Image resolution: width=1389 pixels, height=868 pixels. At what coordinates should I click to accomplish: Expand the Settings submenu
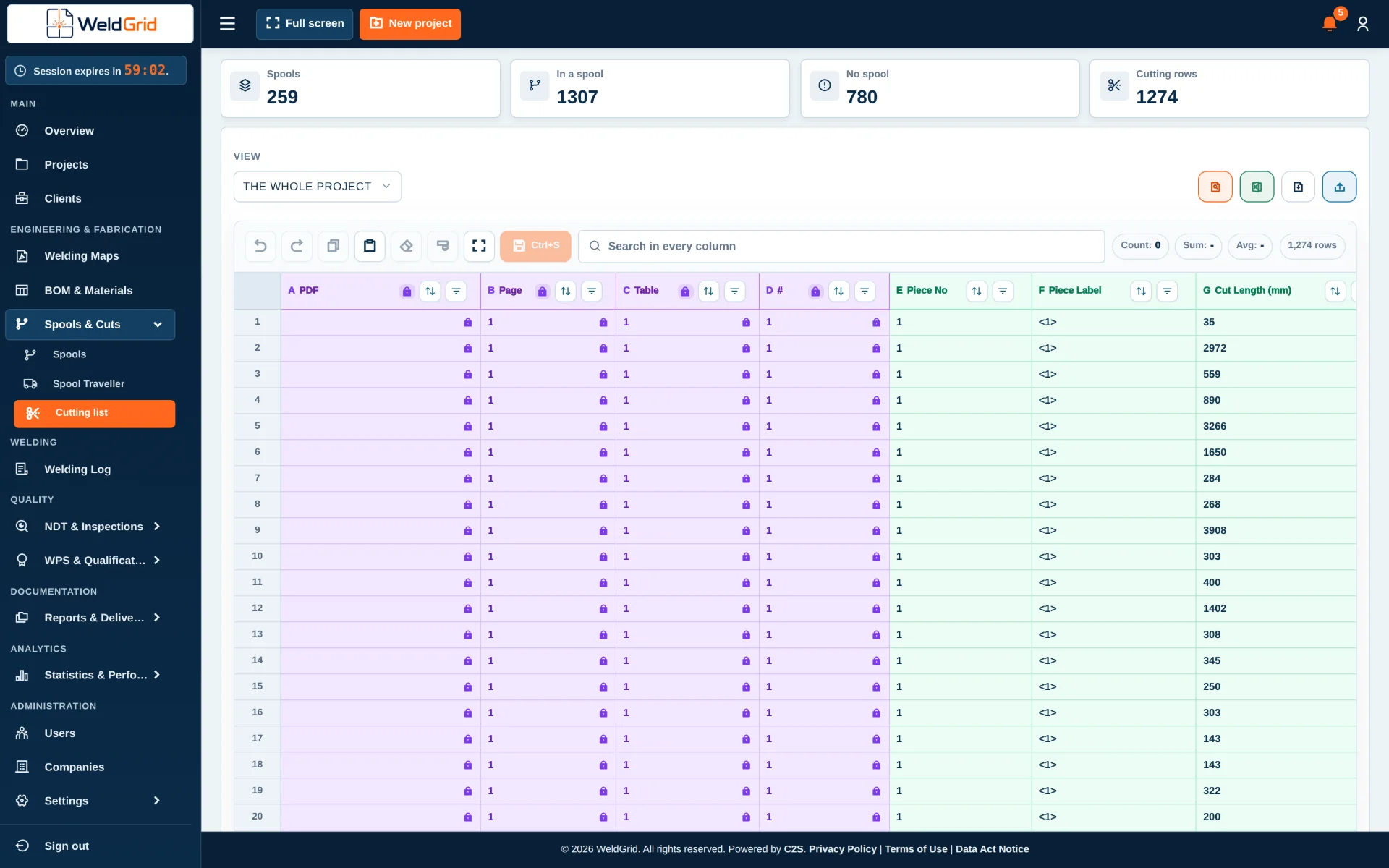click(90, 801)
